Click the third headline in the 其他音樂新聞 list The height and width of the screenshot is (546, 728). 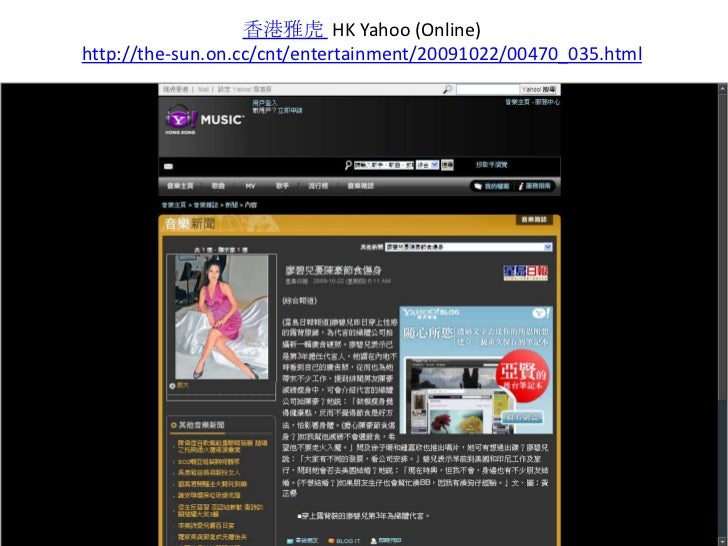pyautogui.click(x=209, y=473)
